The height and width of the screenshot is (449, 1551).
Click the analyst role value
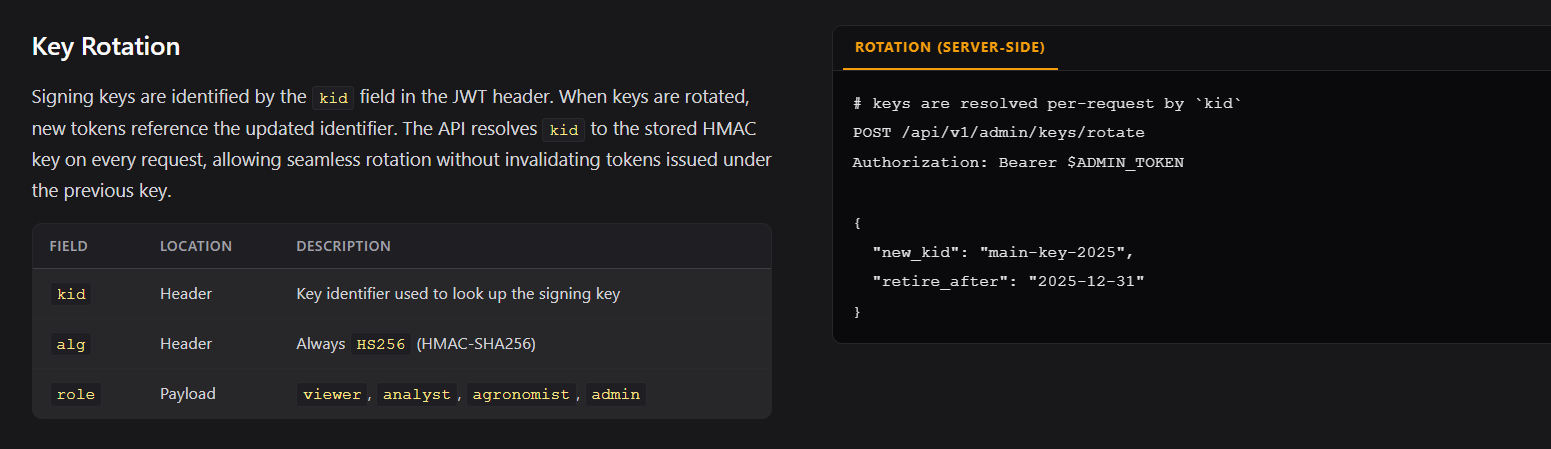tap(417, 394)
